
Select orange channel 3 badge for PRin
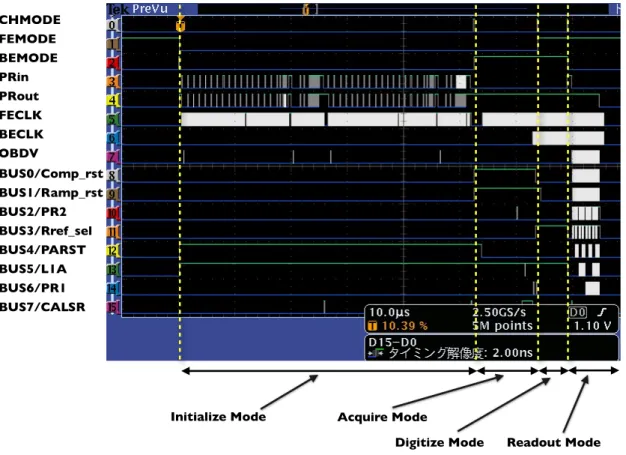(113, 82)
